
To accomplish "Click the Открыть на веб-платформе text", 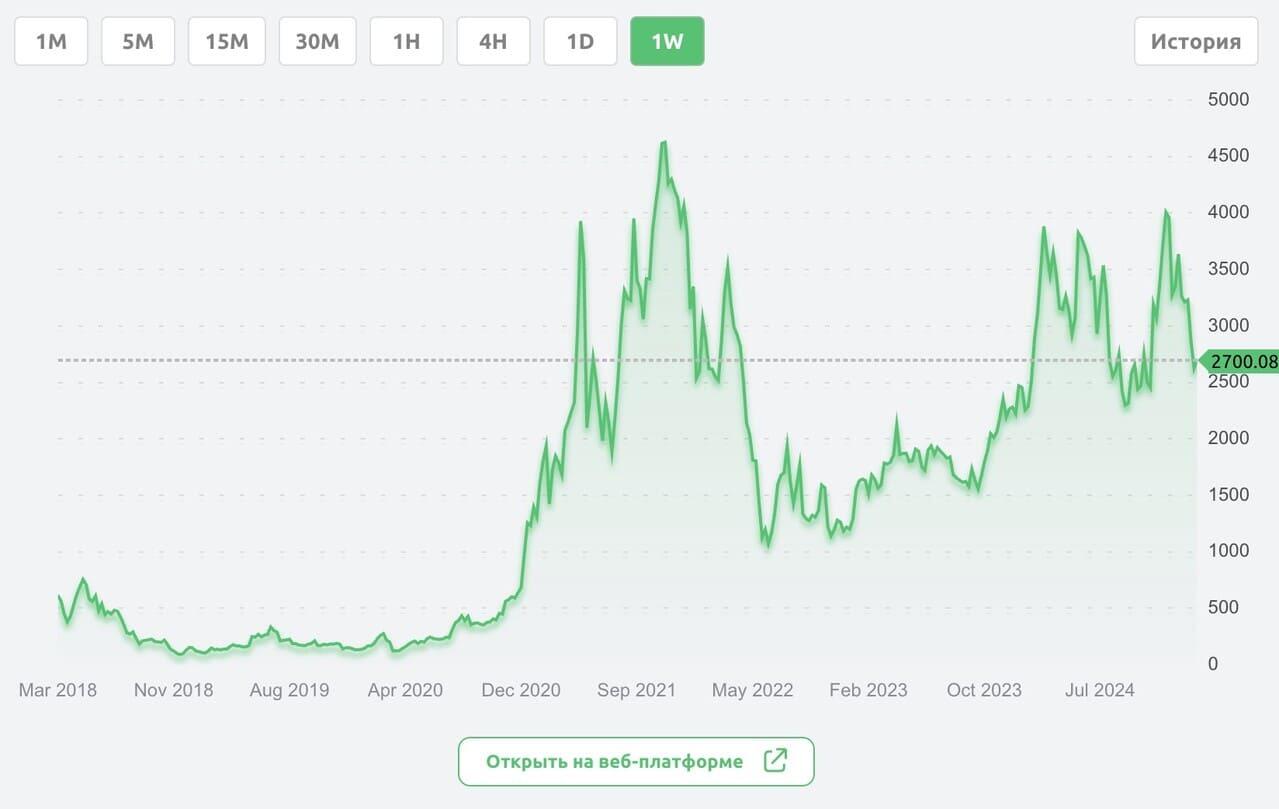I will coord(614,762).
